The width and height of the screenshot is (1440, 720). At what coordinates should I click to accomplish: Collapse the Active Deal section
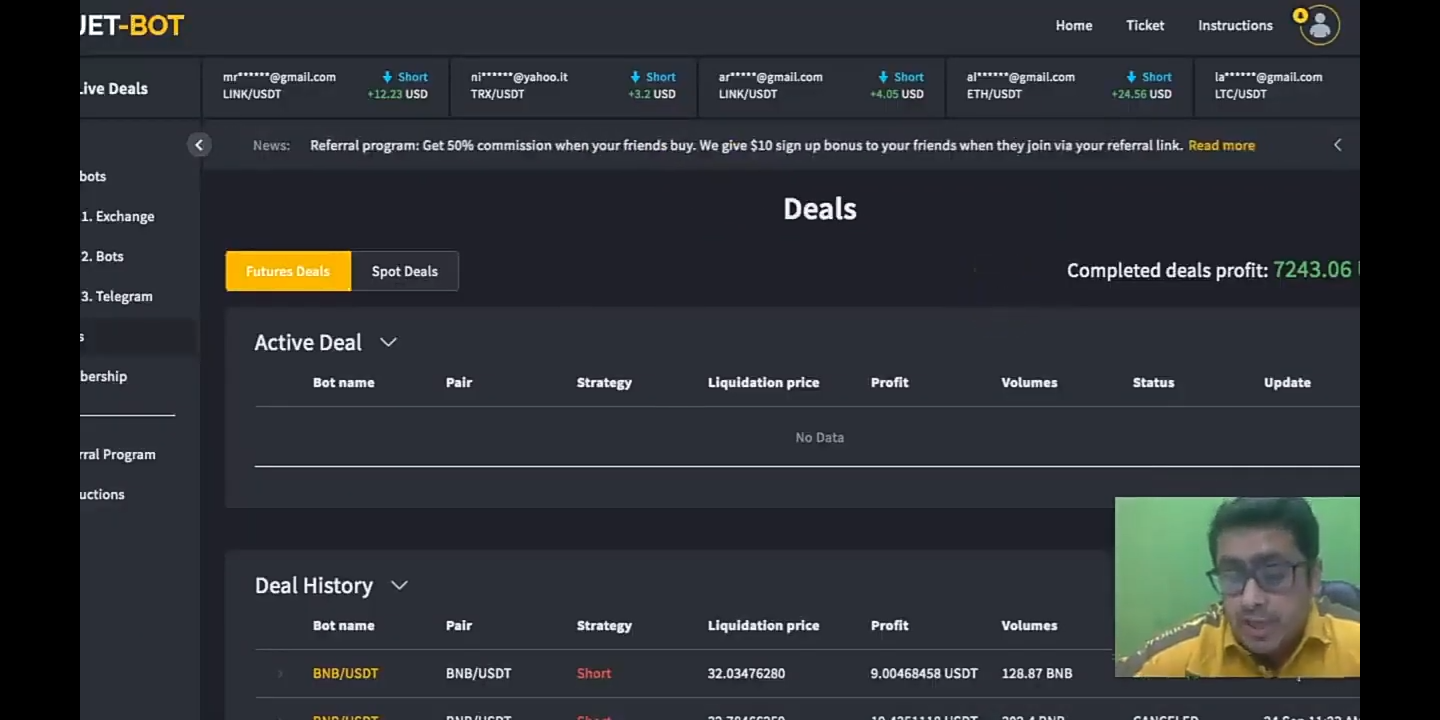[388, 342]
